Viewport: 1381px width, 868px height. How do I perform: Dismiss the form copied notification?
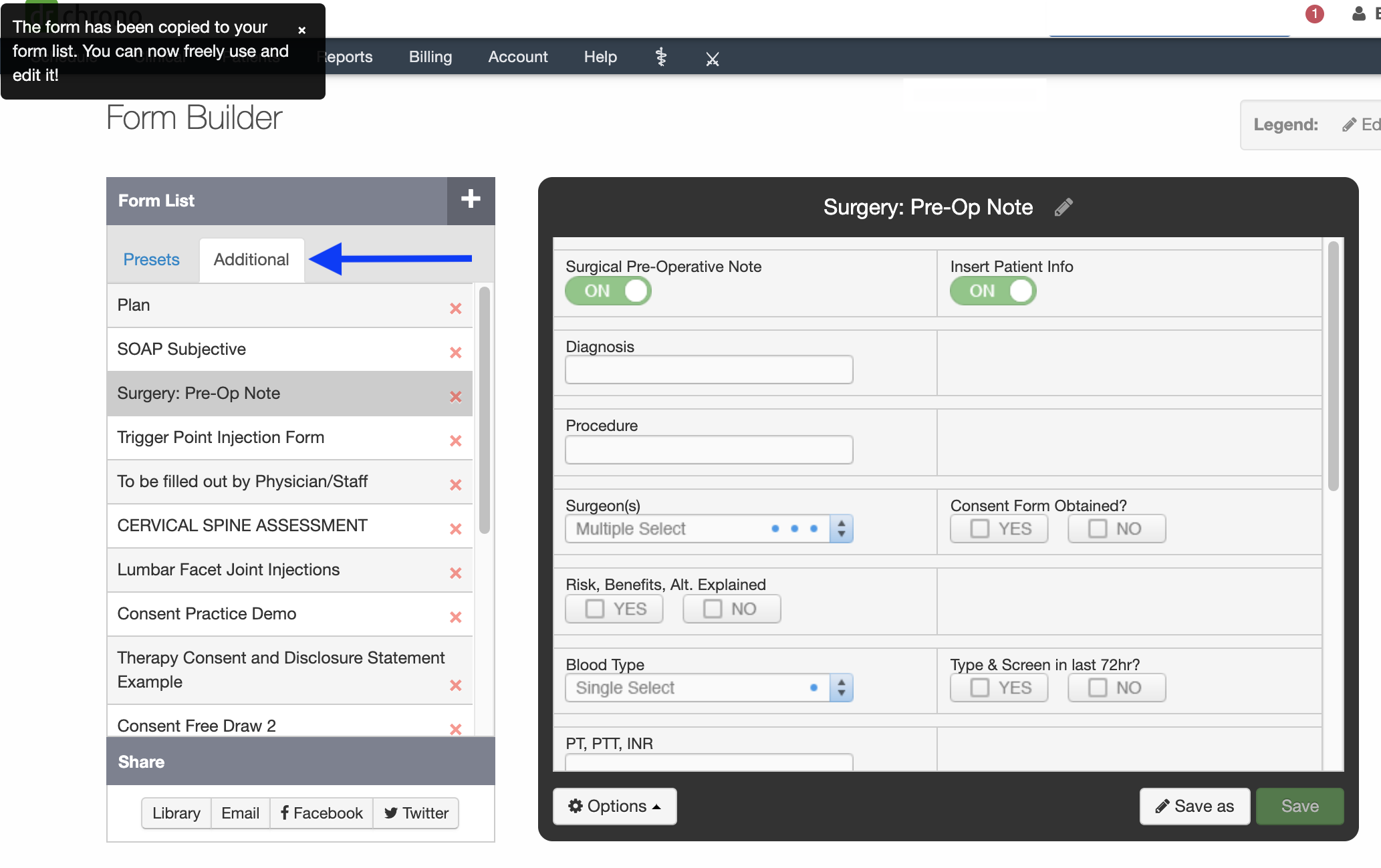(x=302, y=30)
